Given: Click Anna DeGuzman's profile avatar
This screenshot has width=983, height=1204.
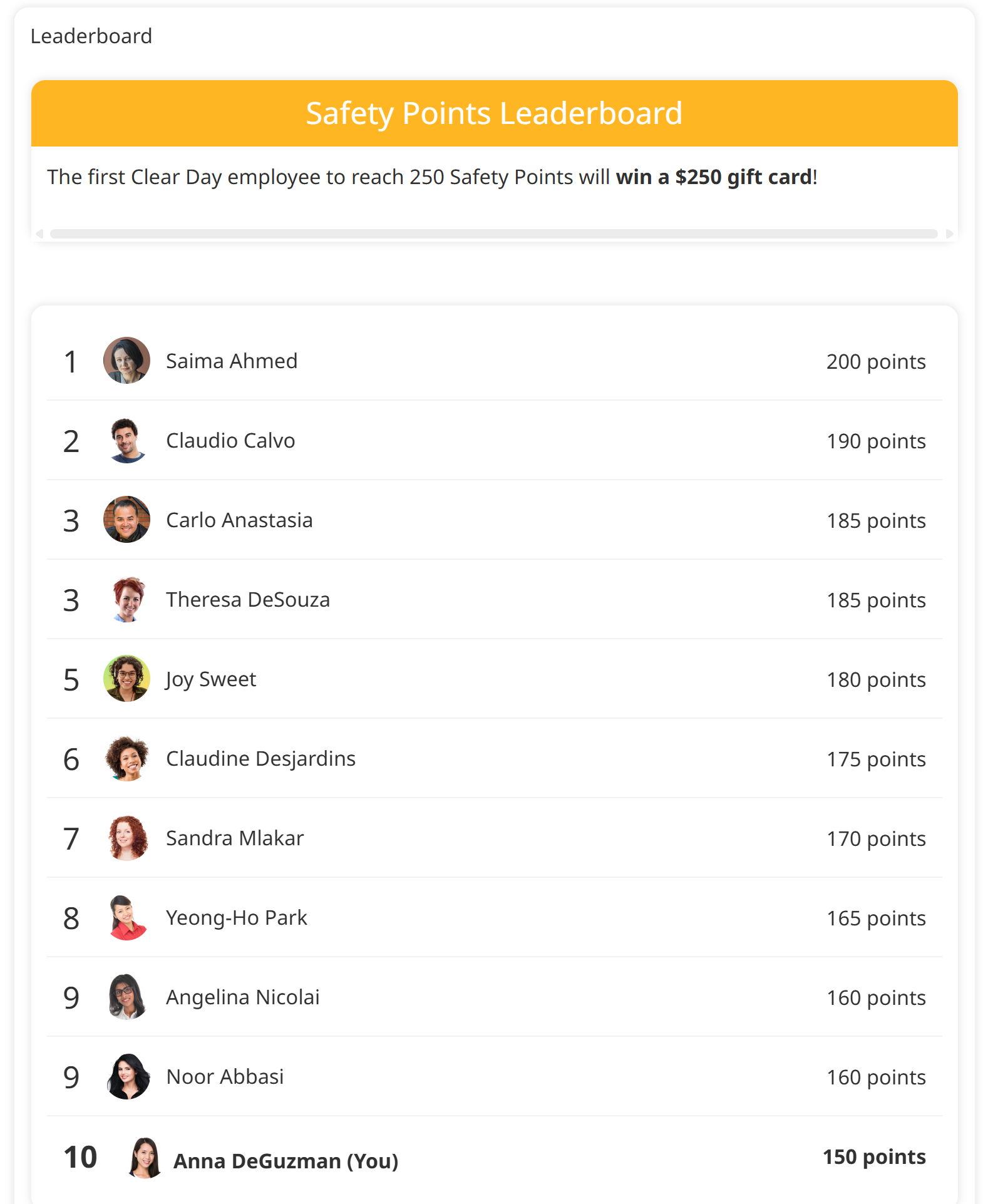Looking at the screenshot, I should [x=145, y=1158].
